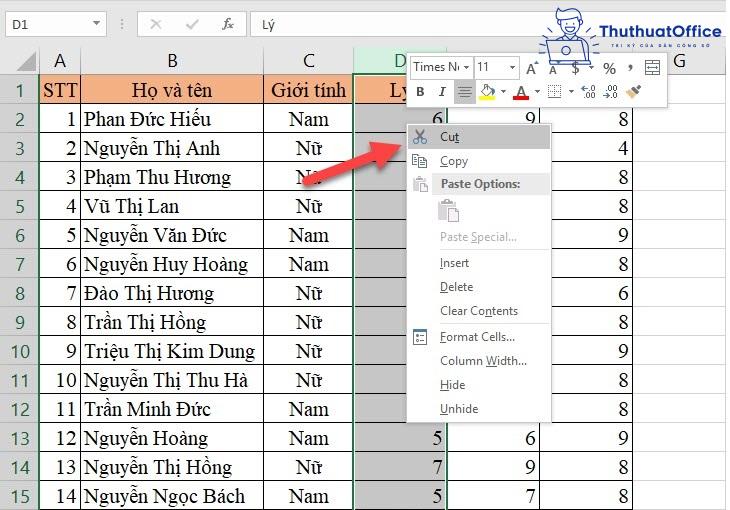
Task: Decrease font size with the small A
Action: click(x=553, y=69)
